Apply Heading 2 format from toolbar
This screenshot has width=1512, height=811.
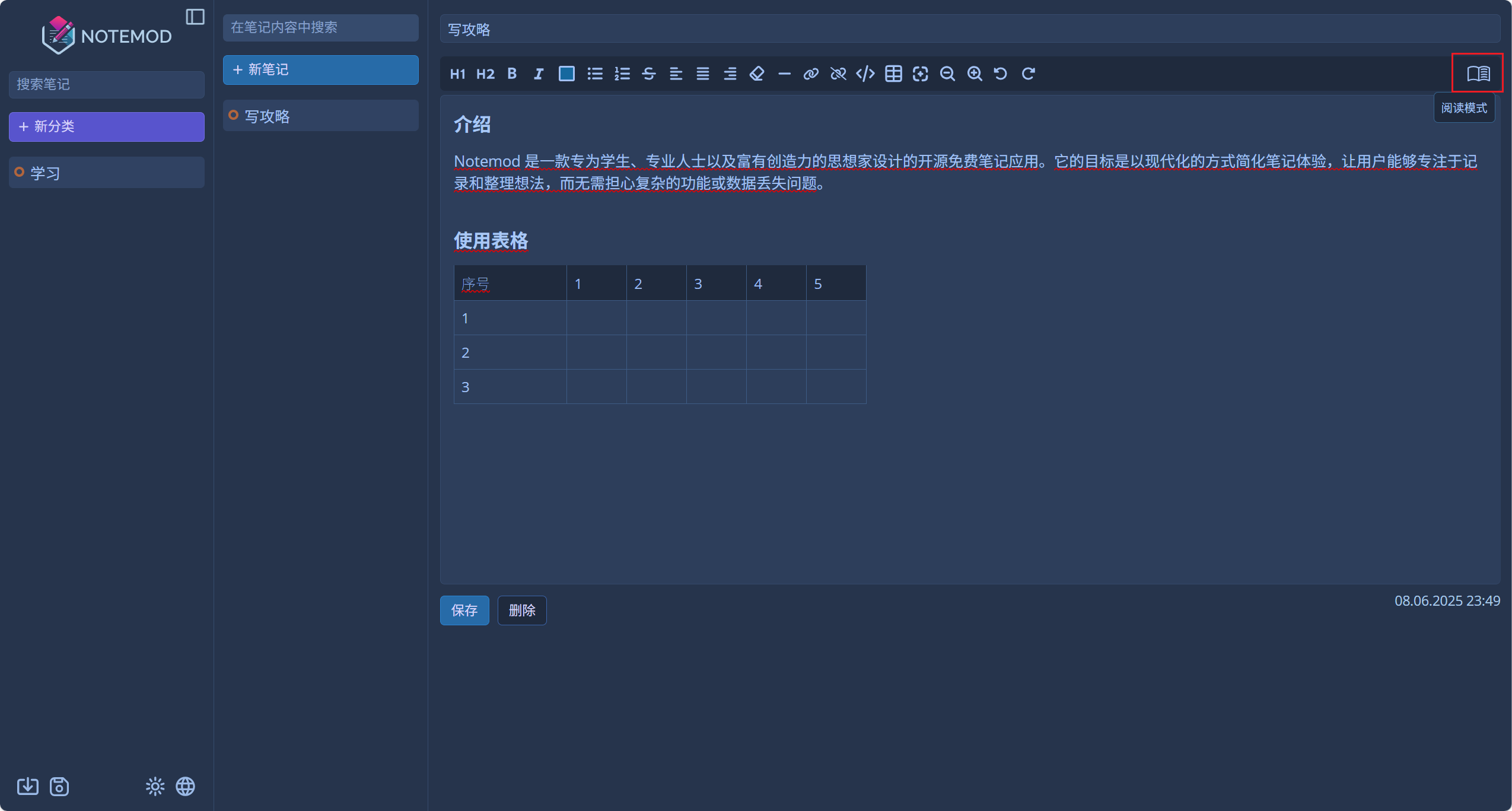click(485, 74)
